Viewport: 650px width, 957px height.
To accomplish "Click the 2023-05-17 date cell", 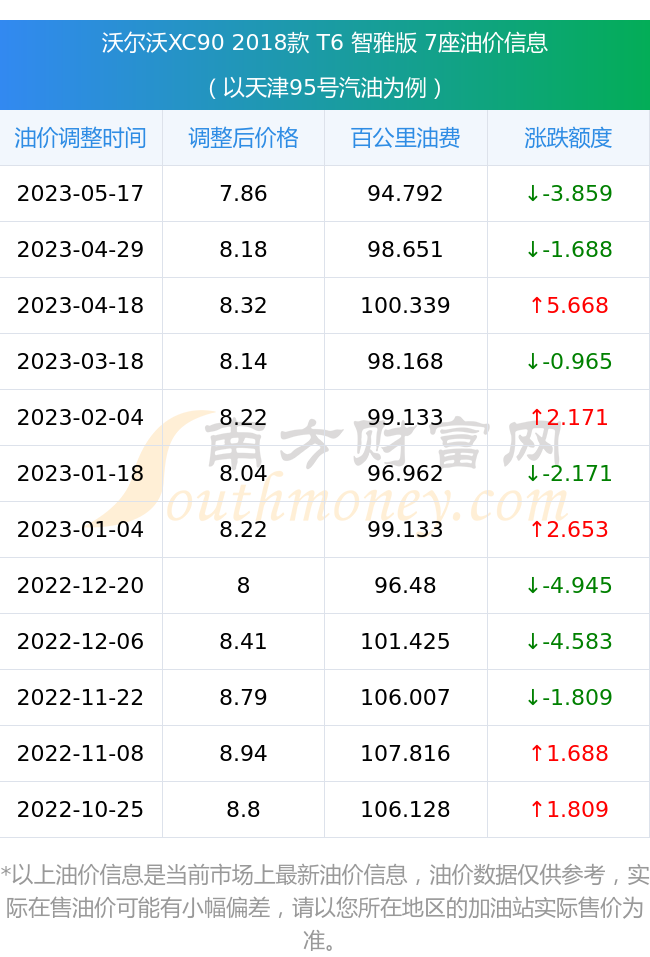I will (81, 193).
